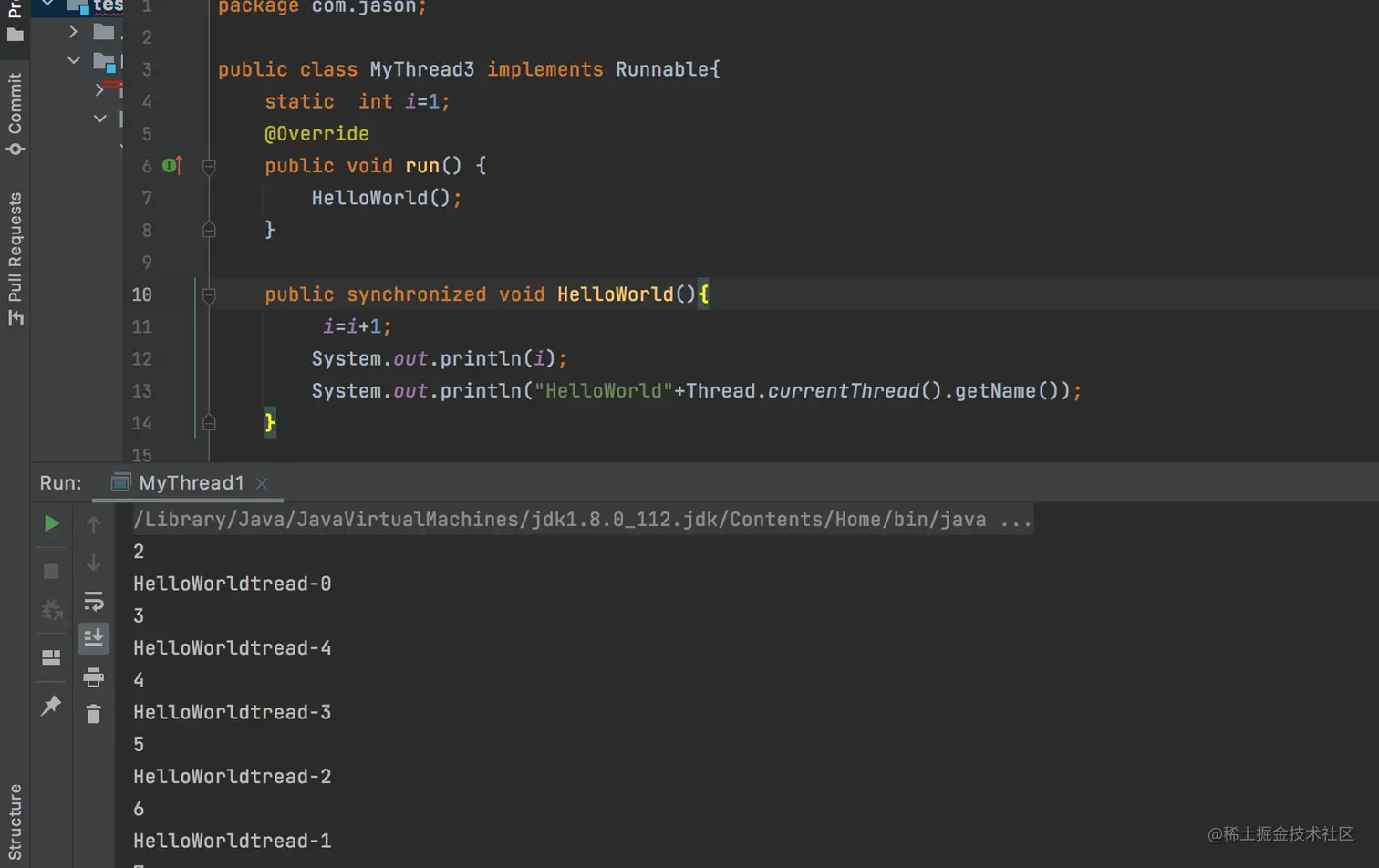Click the Down the Stack Trace arrow

click(93, 563)
